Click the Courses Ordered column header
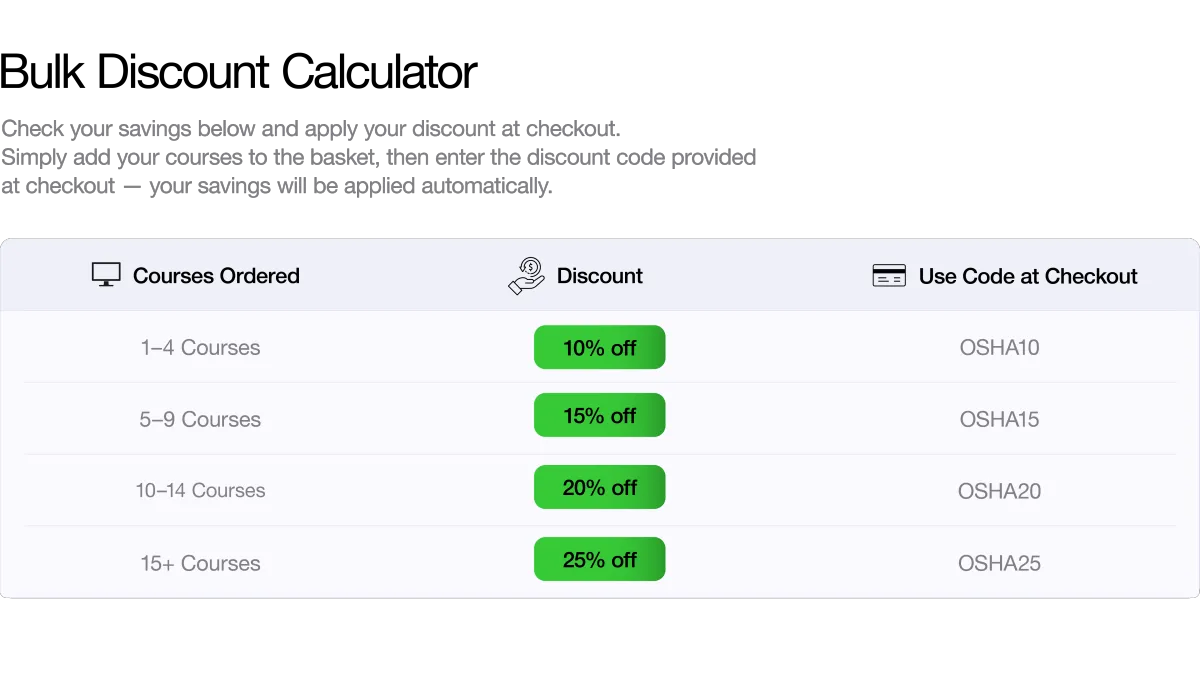Screen dimensions: 1200x675 pos(216,276)
